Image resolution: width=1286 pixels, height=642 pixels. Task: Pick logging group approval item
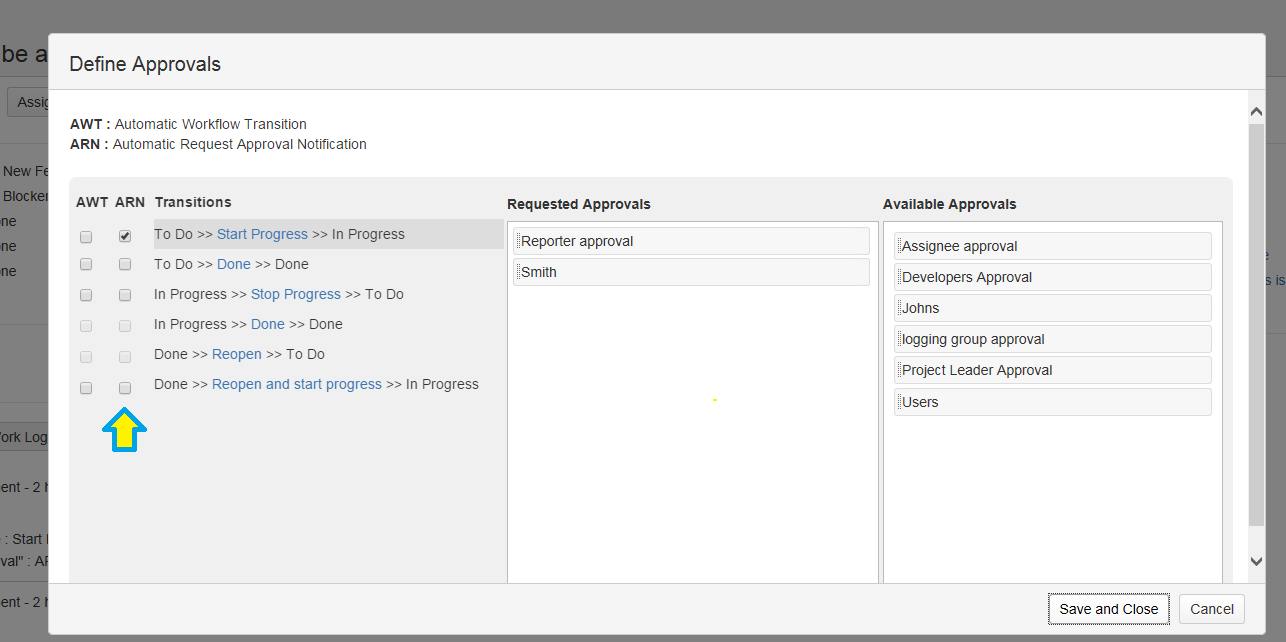click(x=1052, y=339)
